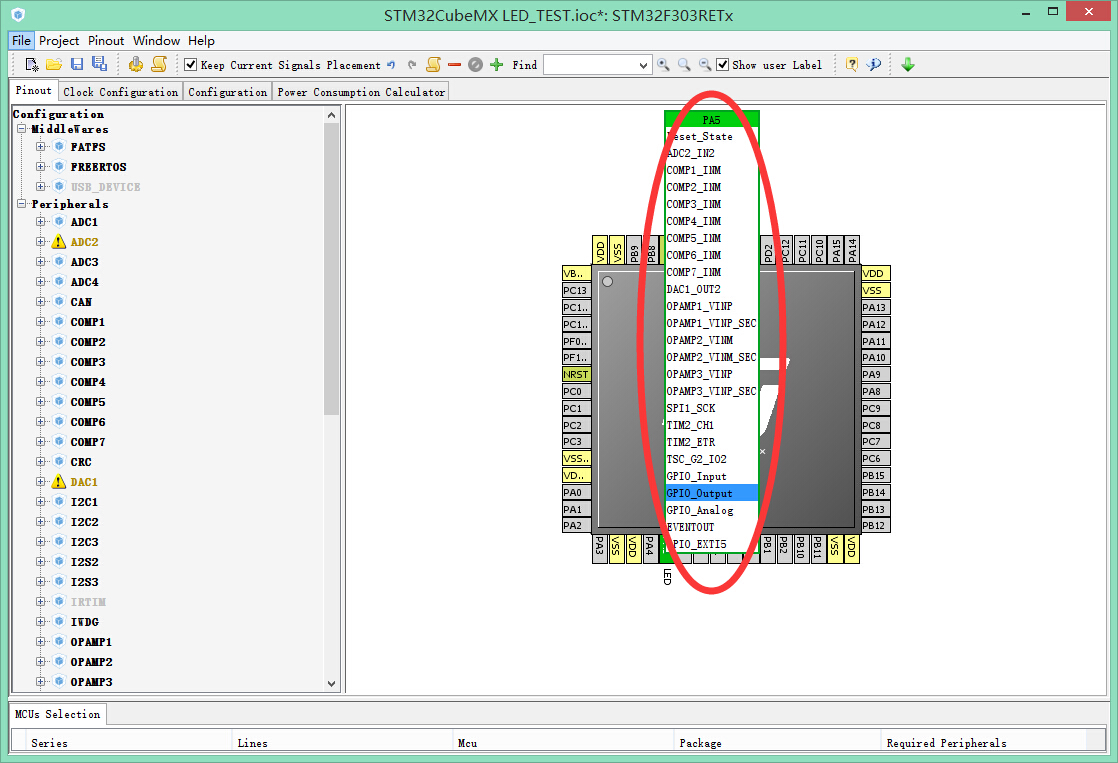
Task: Choose GPIO_Input in the PA5 menu
Action: click(x=712, y=476)
